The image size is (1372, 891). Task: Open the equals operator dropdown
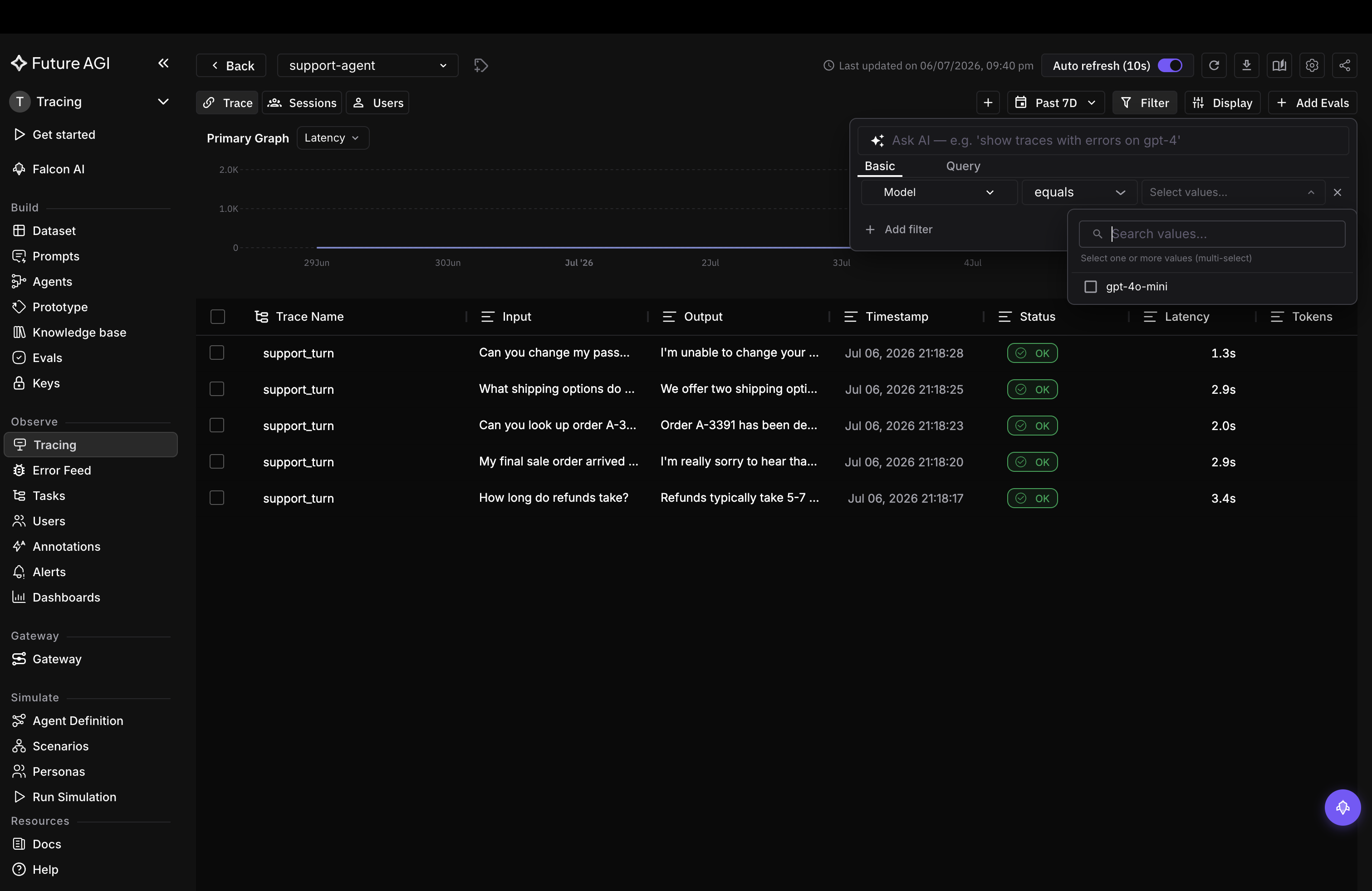(1079, 192)
